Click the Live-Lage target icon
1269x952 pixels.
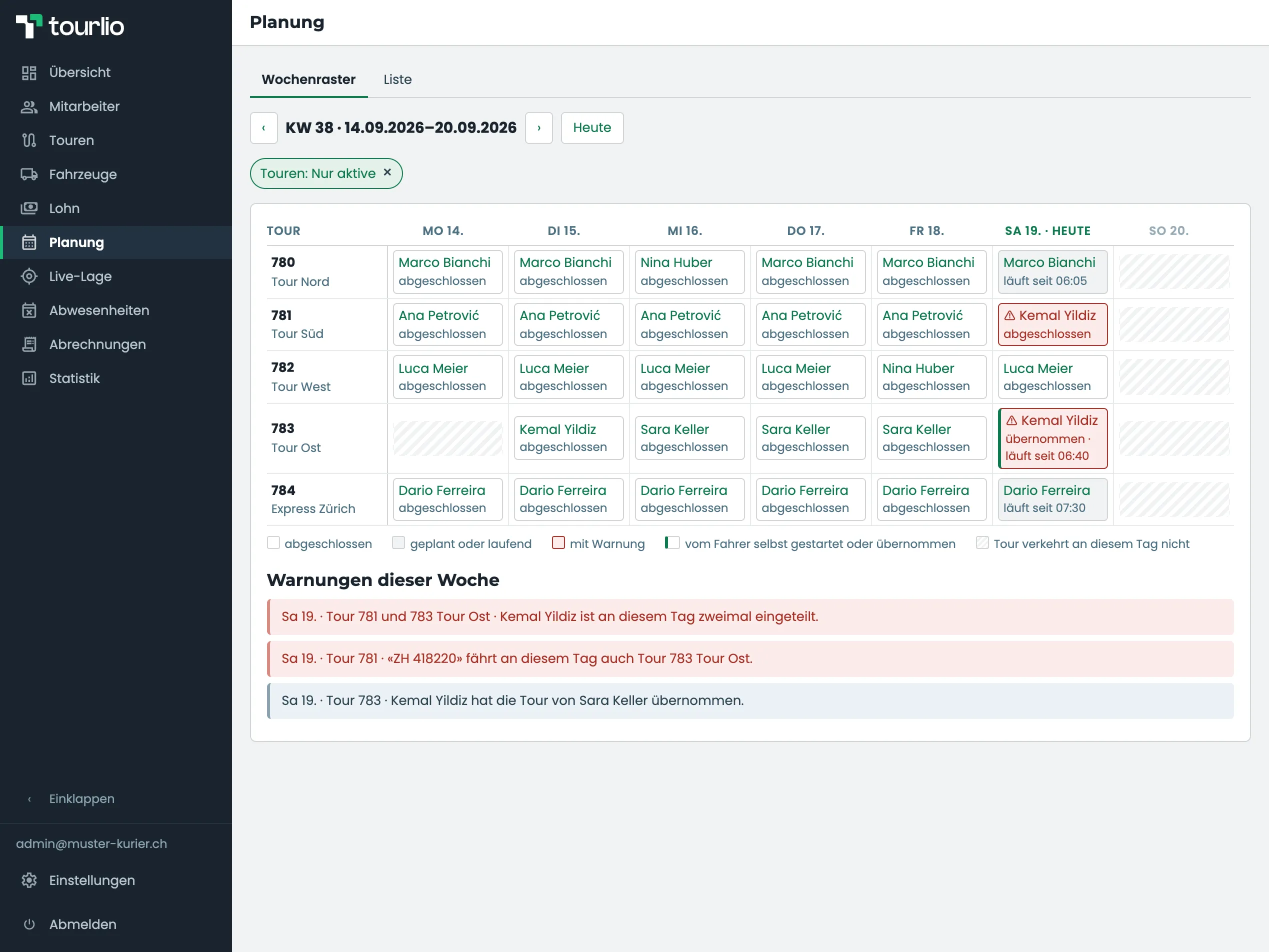click(x=28, y=276)
